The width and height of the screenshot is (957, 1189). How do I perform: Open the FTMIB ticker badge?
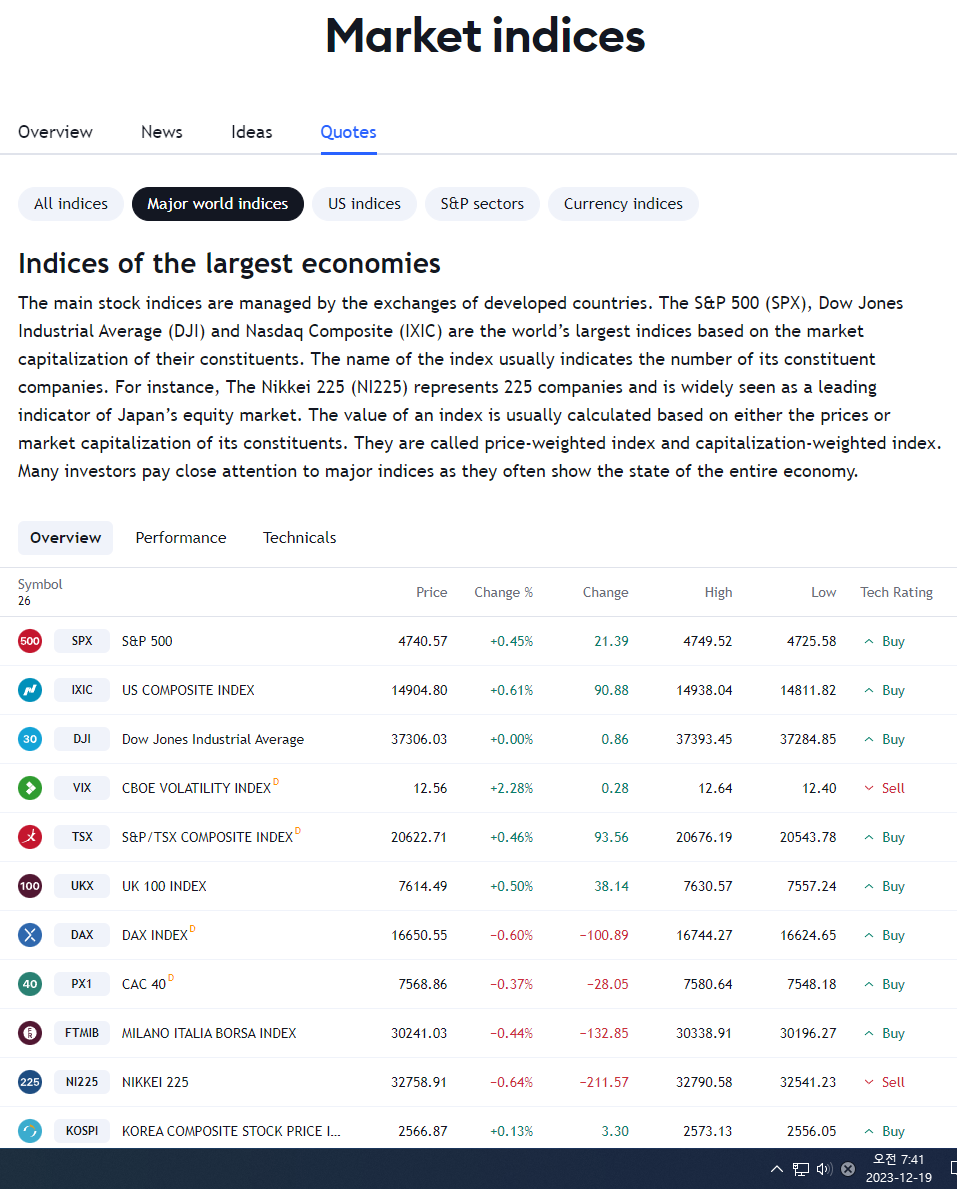click(x=82, y=1033)
